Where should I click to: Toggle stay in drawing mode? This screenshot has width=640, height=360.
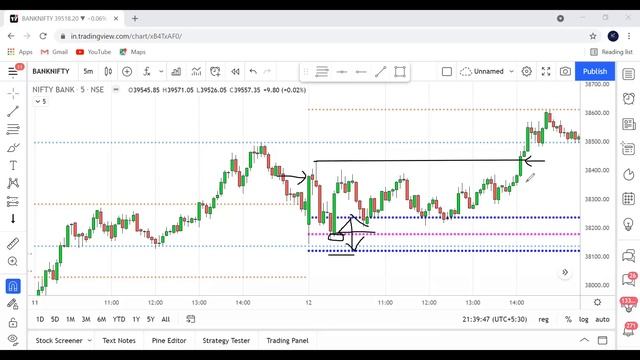[x=13, y=304]
